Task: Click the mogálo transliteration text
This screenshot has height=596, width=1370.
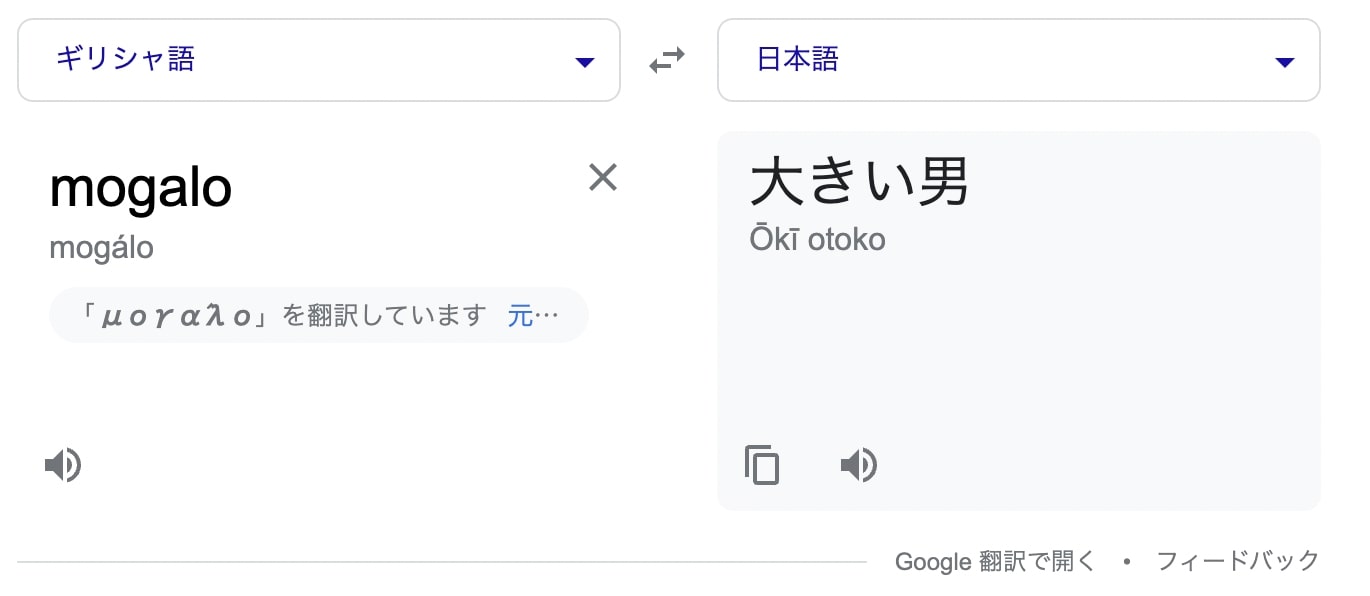Action: tap(101, 247)
